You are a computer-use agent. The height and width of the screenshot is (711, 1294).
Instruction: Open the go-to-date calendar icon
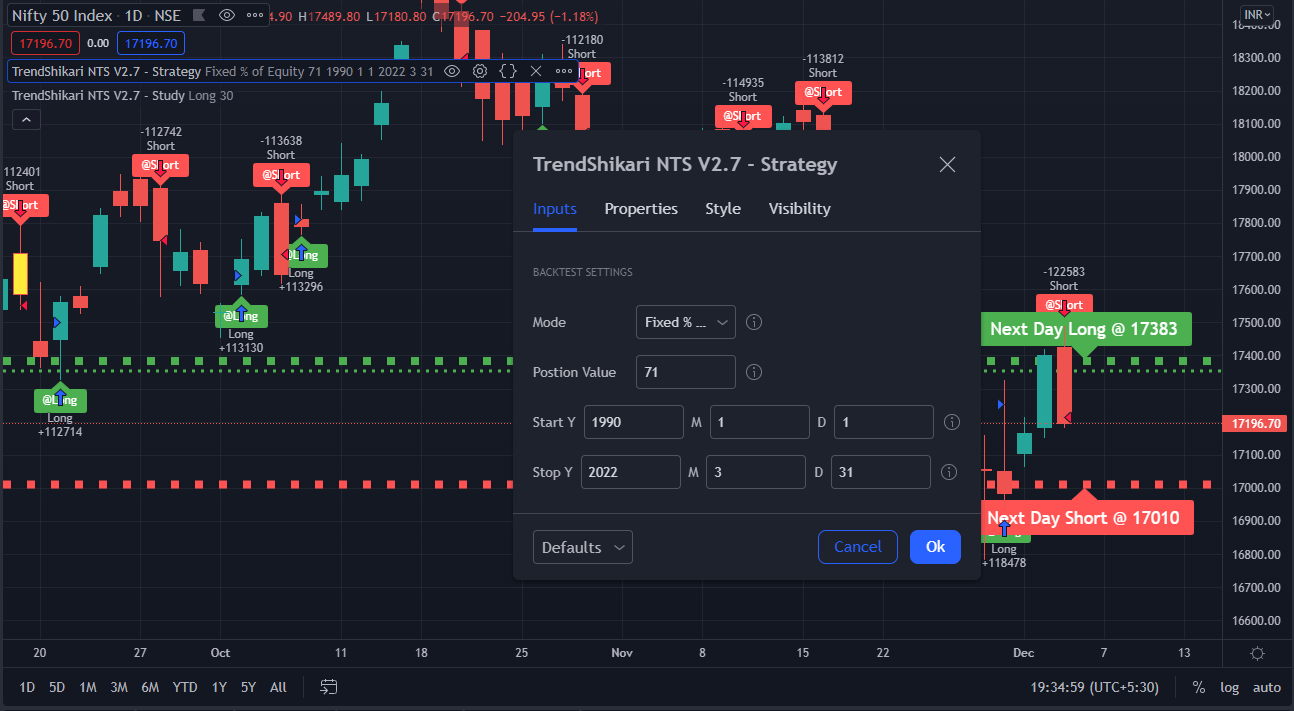point(329,687)
